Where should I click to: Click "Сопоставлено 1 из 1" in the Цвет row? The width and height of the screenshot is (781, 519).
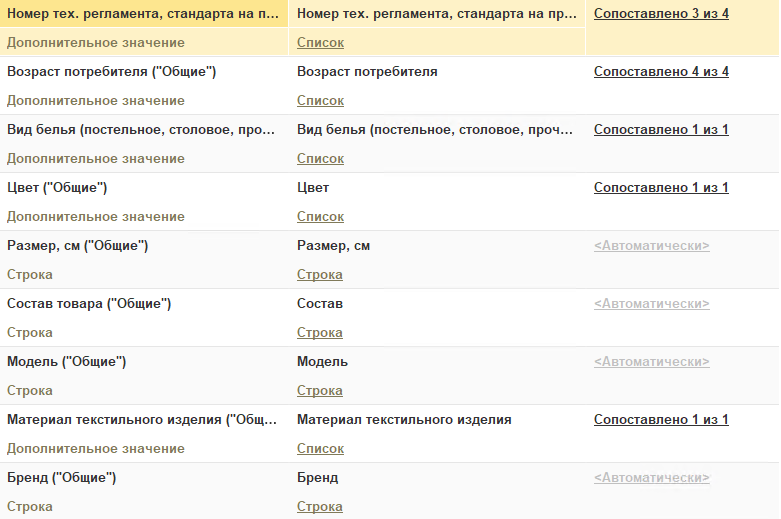[x=661, y=188]
